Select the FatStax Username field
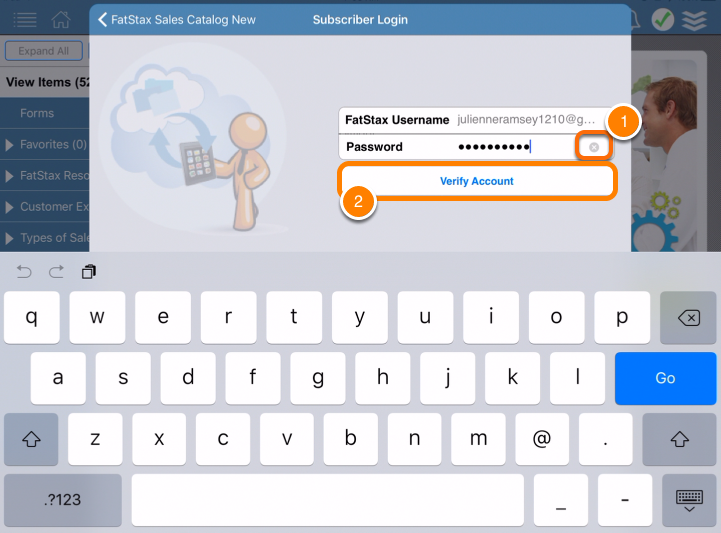 pos(476,120)
